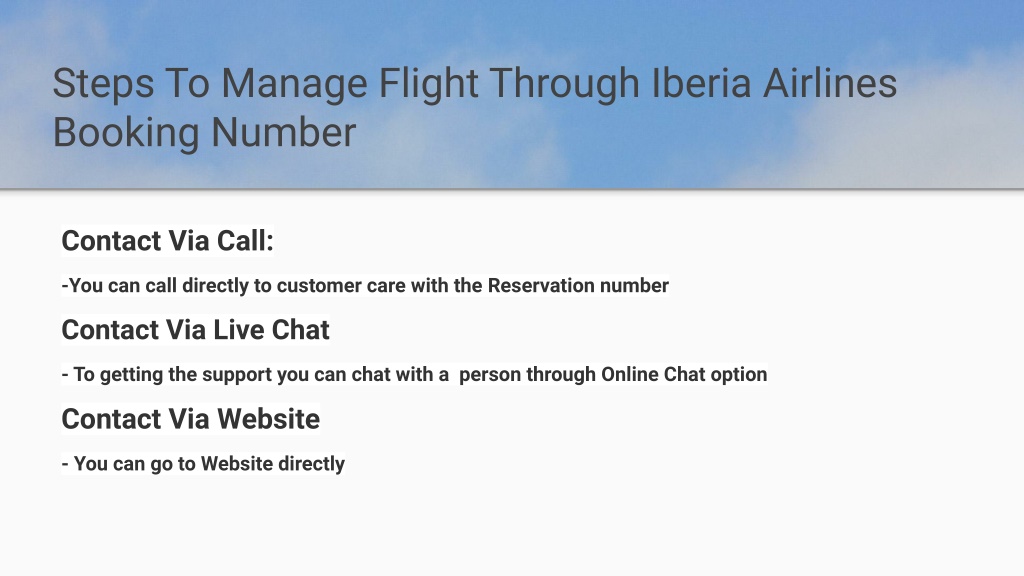
Task: Select the 'Booking Number' title line
Action: [204, 133]
